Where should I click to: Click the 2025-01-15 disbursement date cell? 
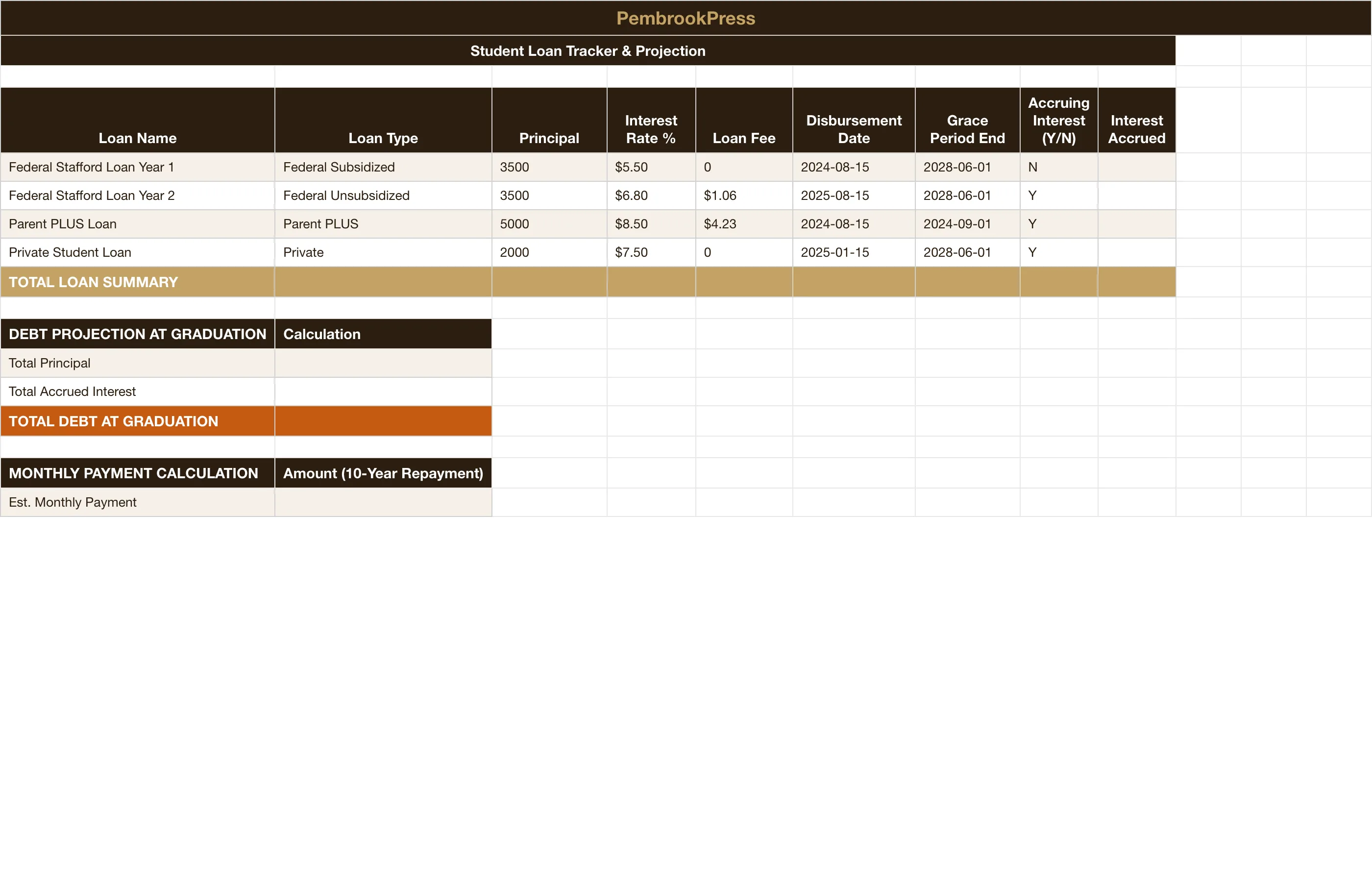tap(854, 252)
